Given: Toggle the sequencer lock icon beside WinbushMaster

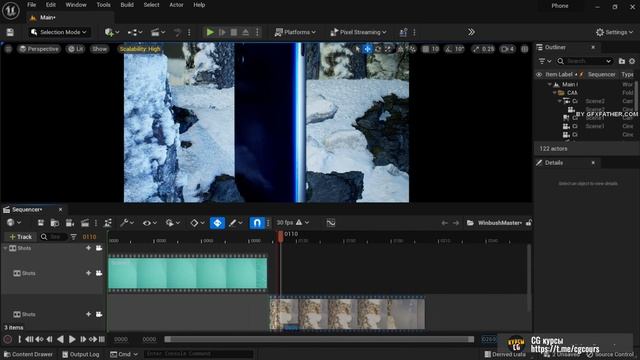Looking at the screenshot, I should (x=529, y=223).
